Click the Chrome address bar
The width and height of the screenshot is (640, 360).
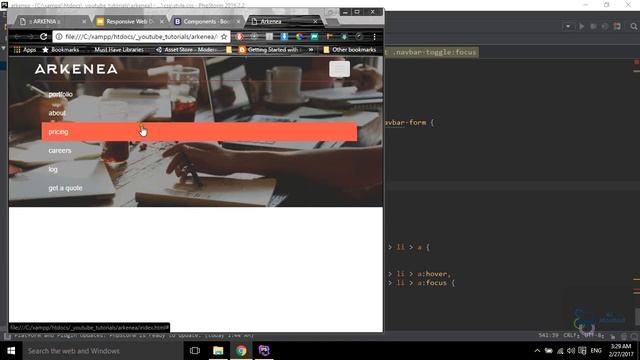pos(141,37)
